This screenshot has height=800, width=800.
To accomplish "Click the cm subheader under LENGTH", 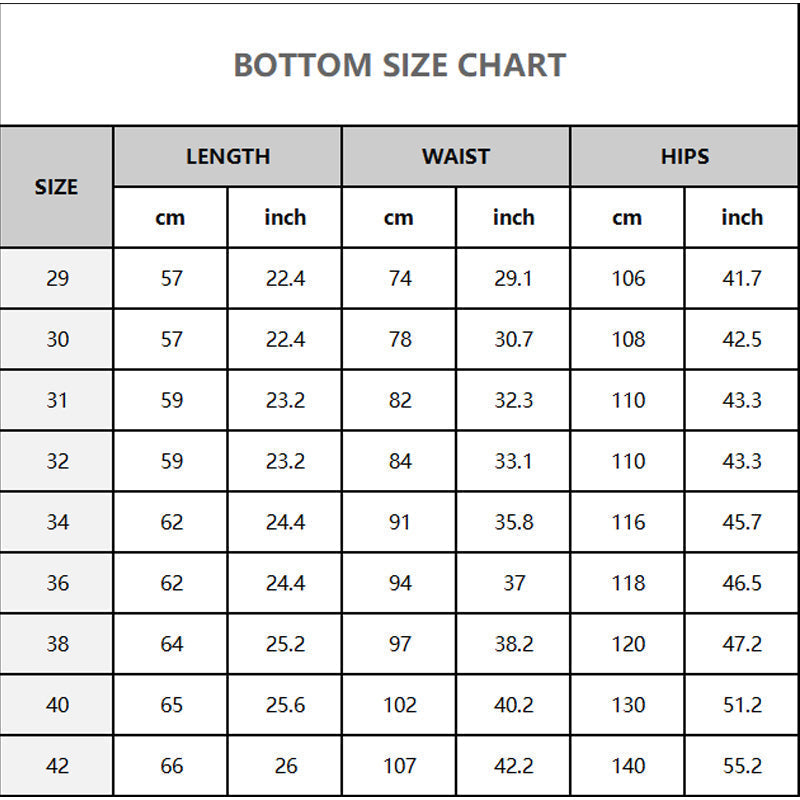I will click(170, 218).
